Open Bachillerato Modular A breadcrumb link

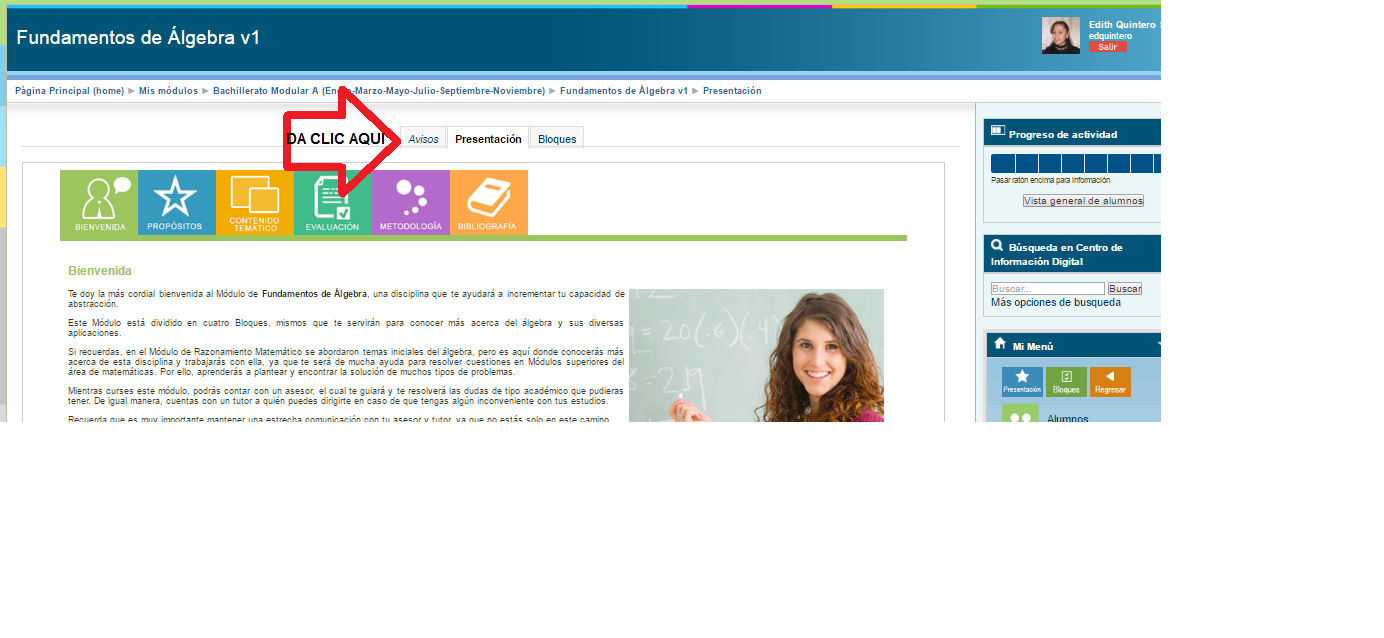pyautogui.click(x=379, y=91)
